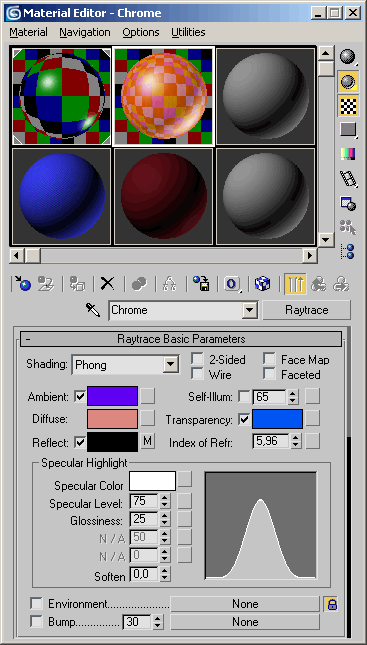The image size is (367, 645).
Task: Enable the Self-Illum checkbox
Action: pos(244,397)
